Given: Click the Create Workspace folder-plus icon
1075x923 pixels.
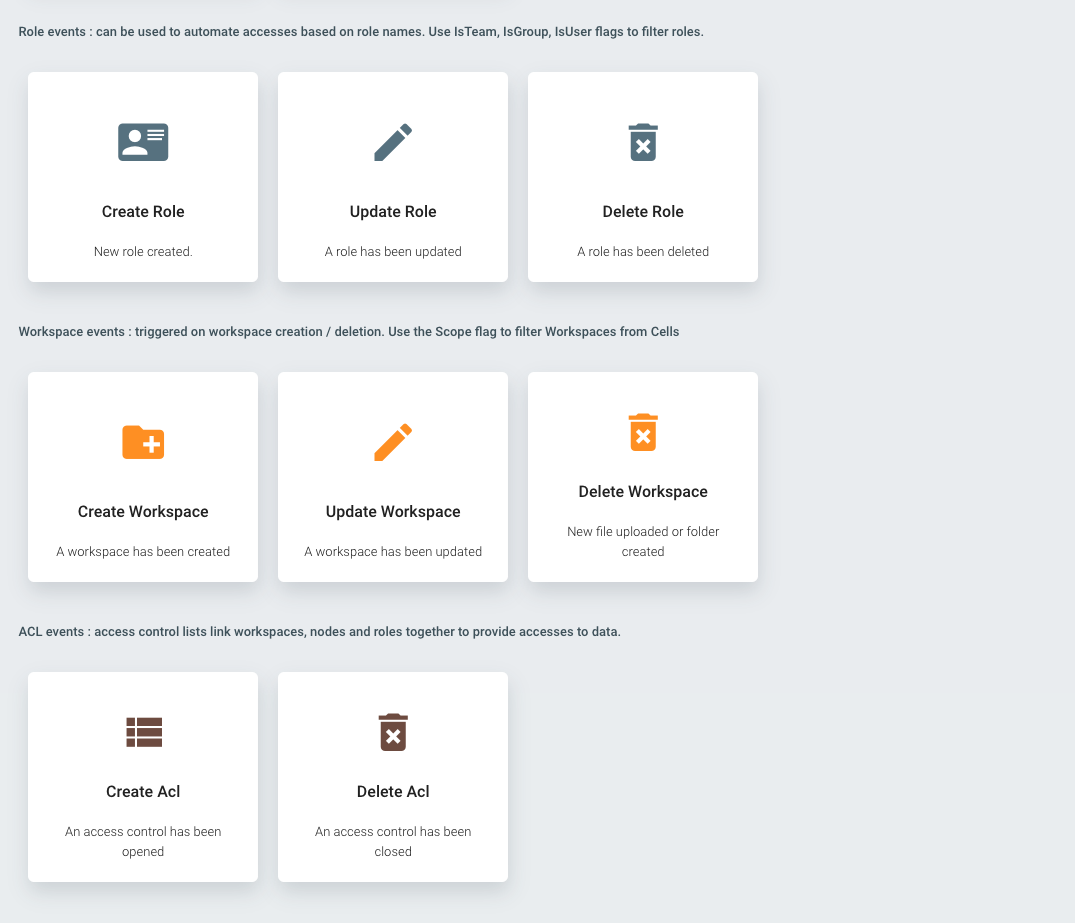Looking at the screenshot, I should (143, 442).
